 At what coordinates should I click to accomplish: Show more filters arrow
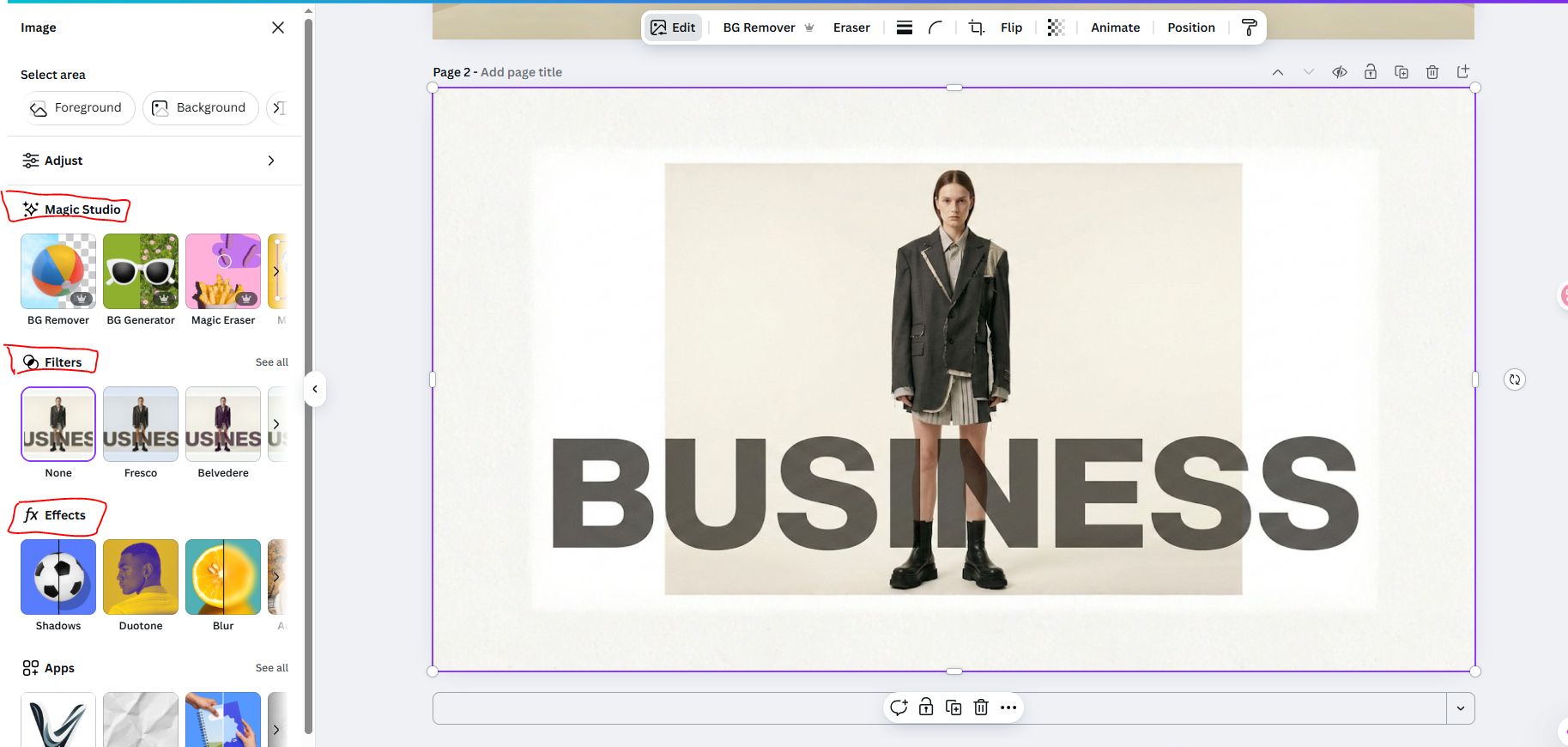tap(276, 424)
